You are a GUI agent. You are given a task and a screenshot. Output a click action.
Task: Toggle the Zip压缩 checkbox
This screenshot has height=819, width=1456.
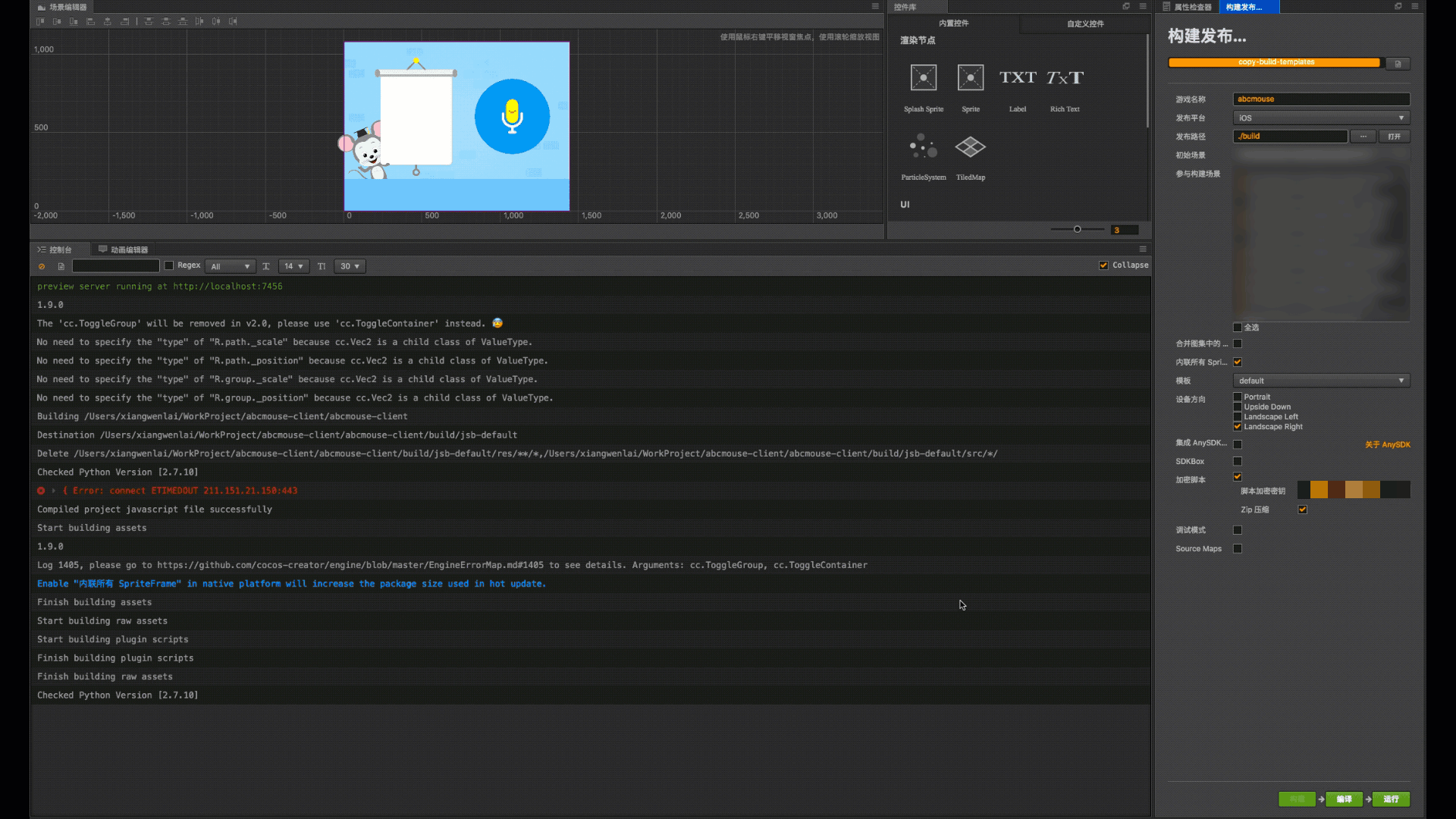tap(1303, 509)
